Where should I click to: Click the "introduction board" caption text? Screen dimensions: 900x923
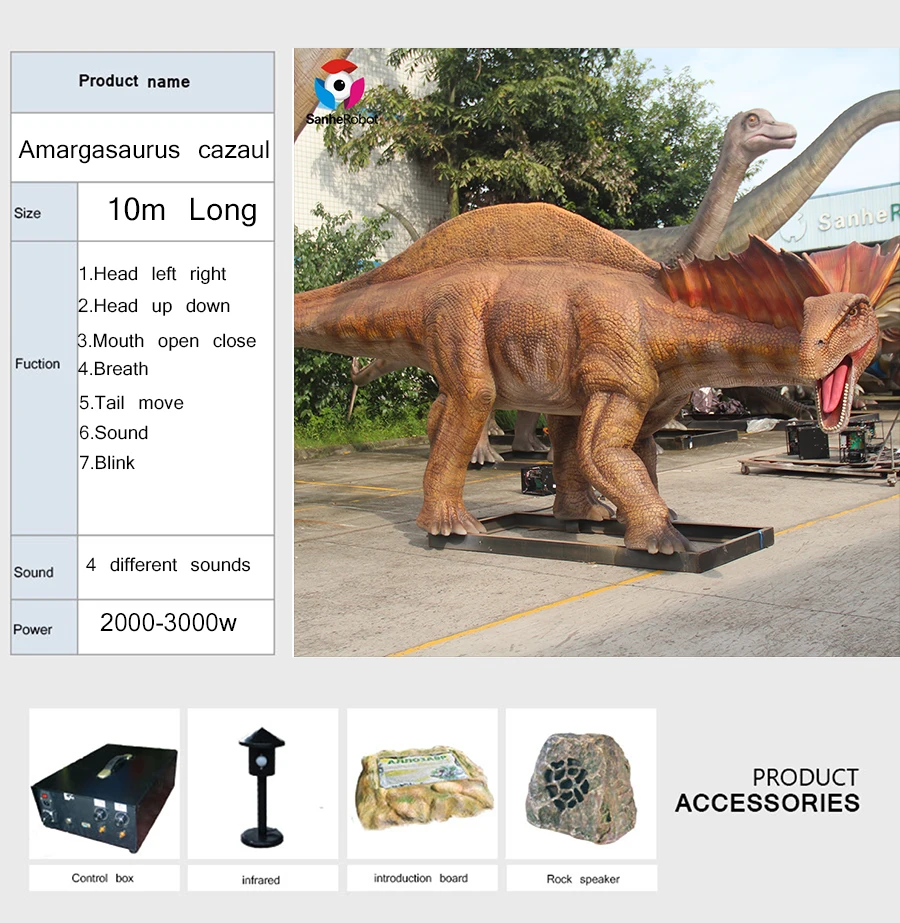421,878
